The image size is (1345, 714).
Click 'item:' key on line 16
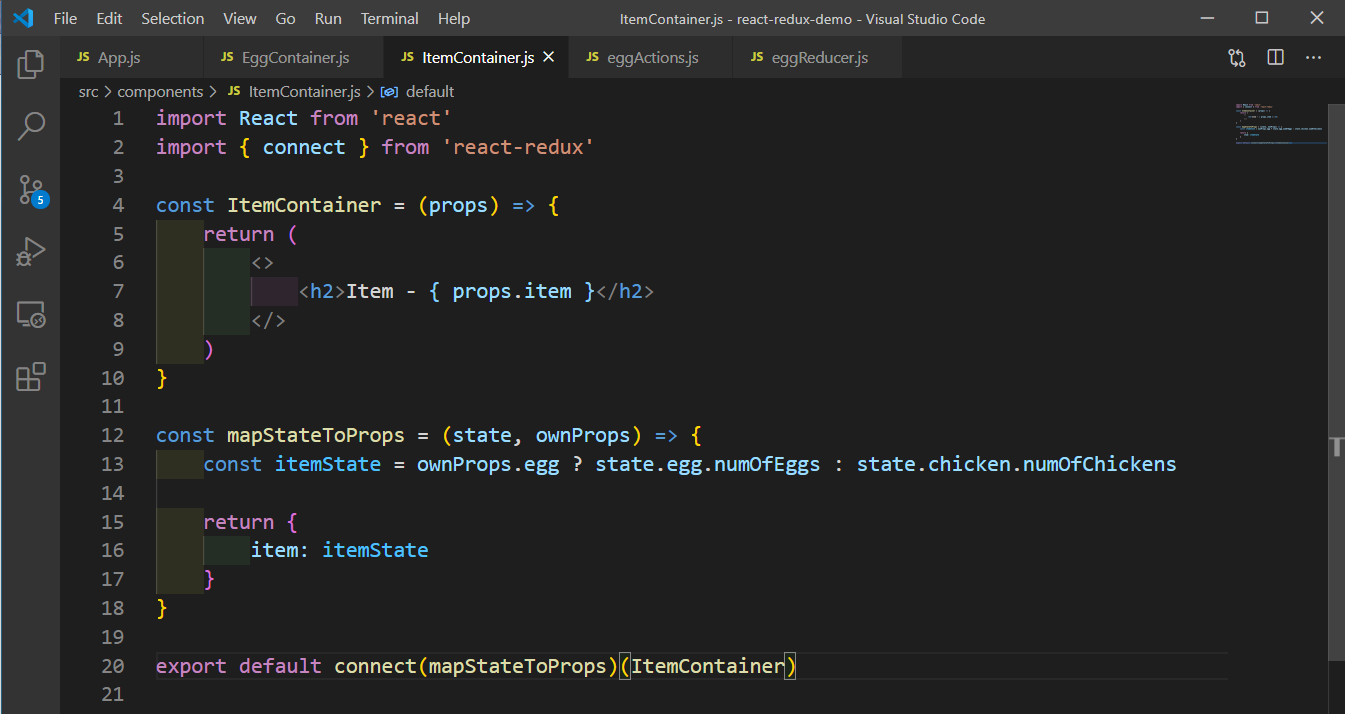pyautogui.click(x=280, y=550)
